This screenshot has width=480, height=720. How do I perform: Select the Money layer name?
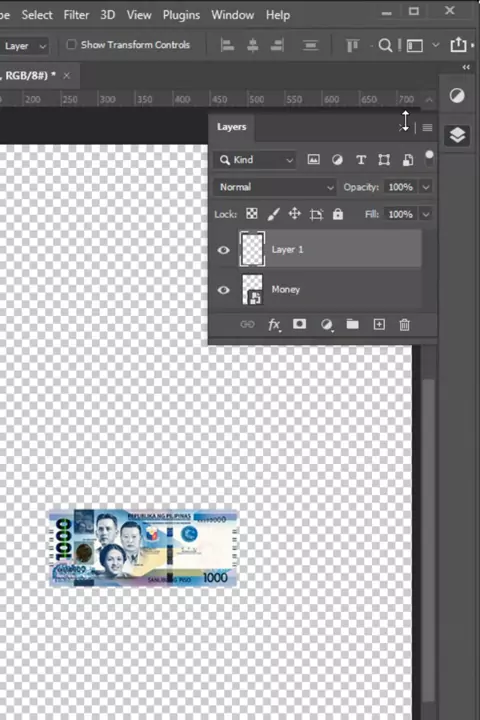click(285, 289)
